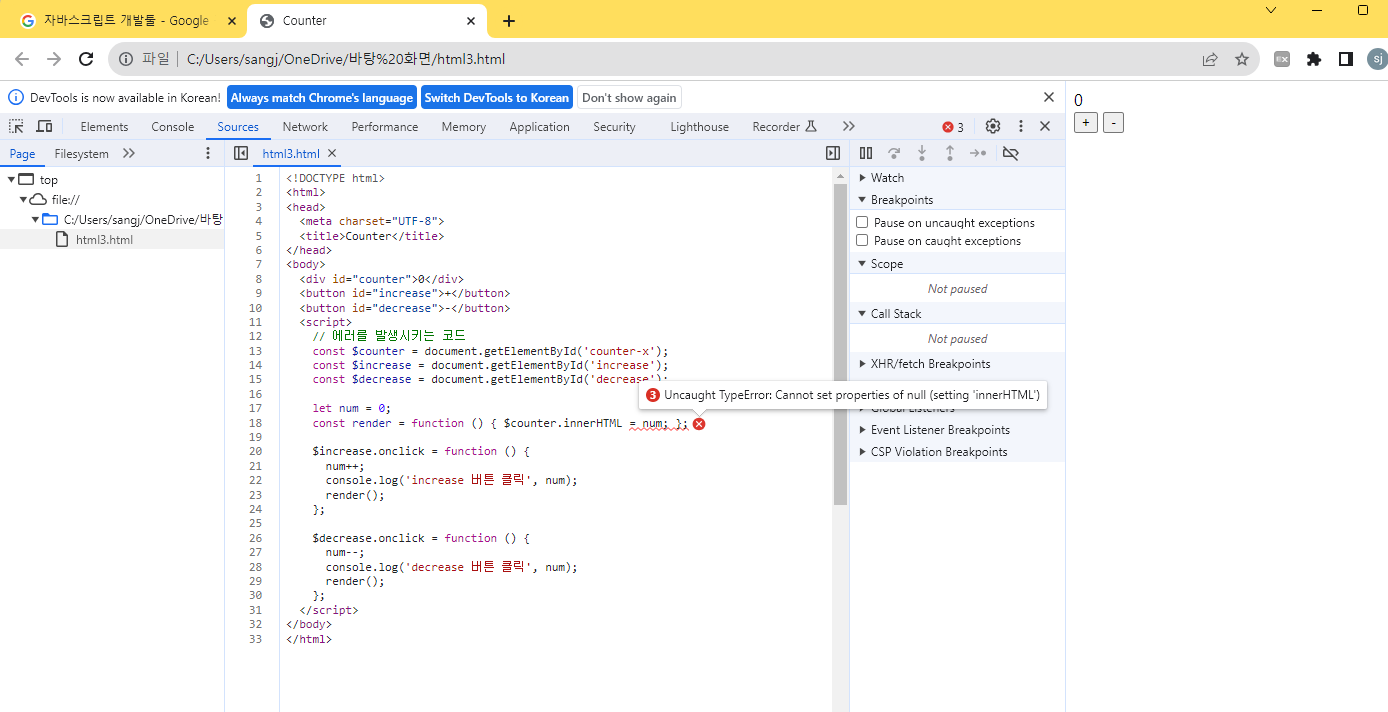This screenshot has width=1388, height=712.
Task: Collapse the file:// tree node
Action: tap(23, 200)
